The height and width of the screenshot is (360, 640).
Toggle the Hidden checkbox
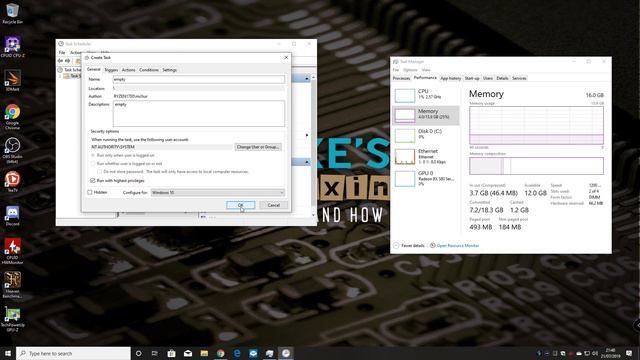90,192
